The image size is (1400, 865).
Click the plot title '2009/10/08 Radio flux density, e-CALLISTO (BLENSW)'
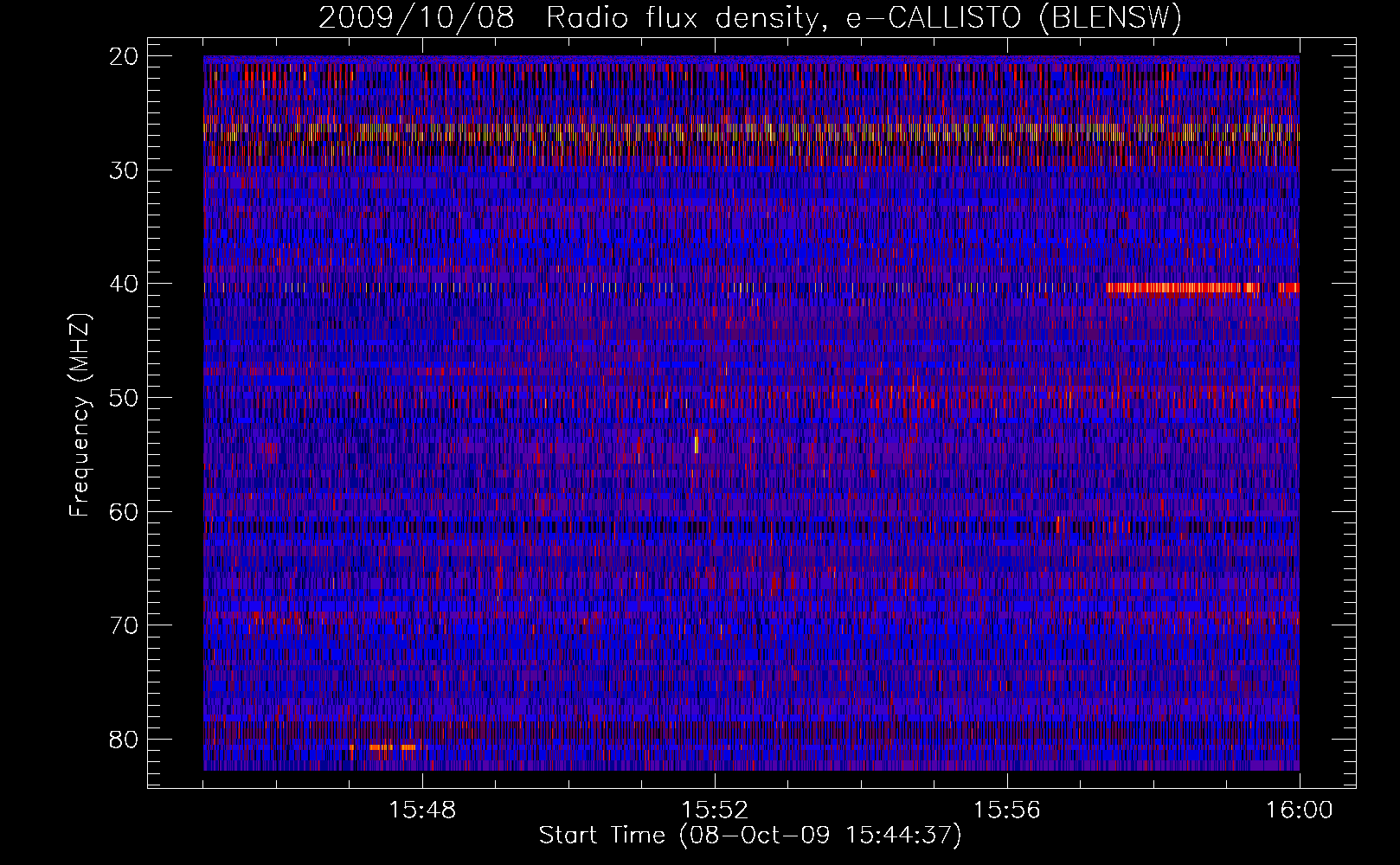click(750, 18)
